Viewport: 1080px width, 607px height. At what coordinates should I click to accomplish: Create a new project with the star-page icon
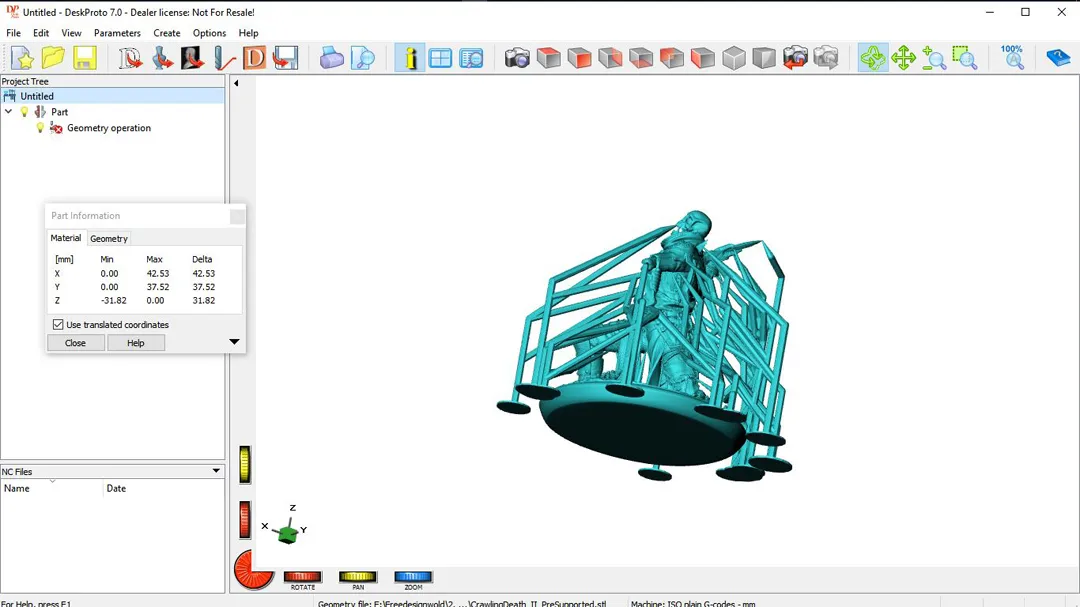(x=22, y=58)
